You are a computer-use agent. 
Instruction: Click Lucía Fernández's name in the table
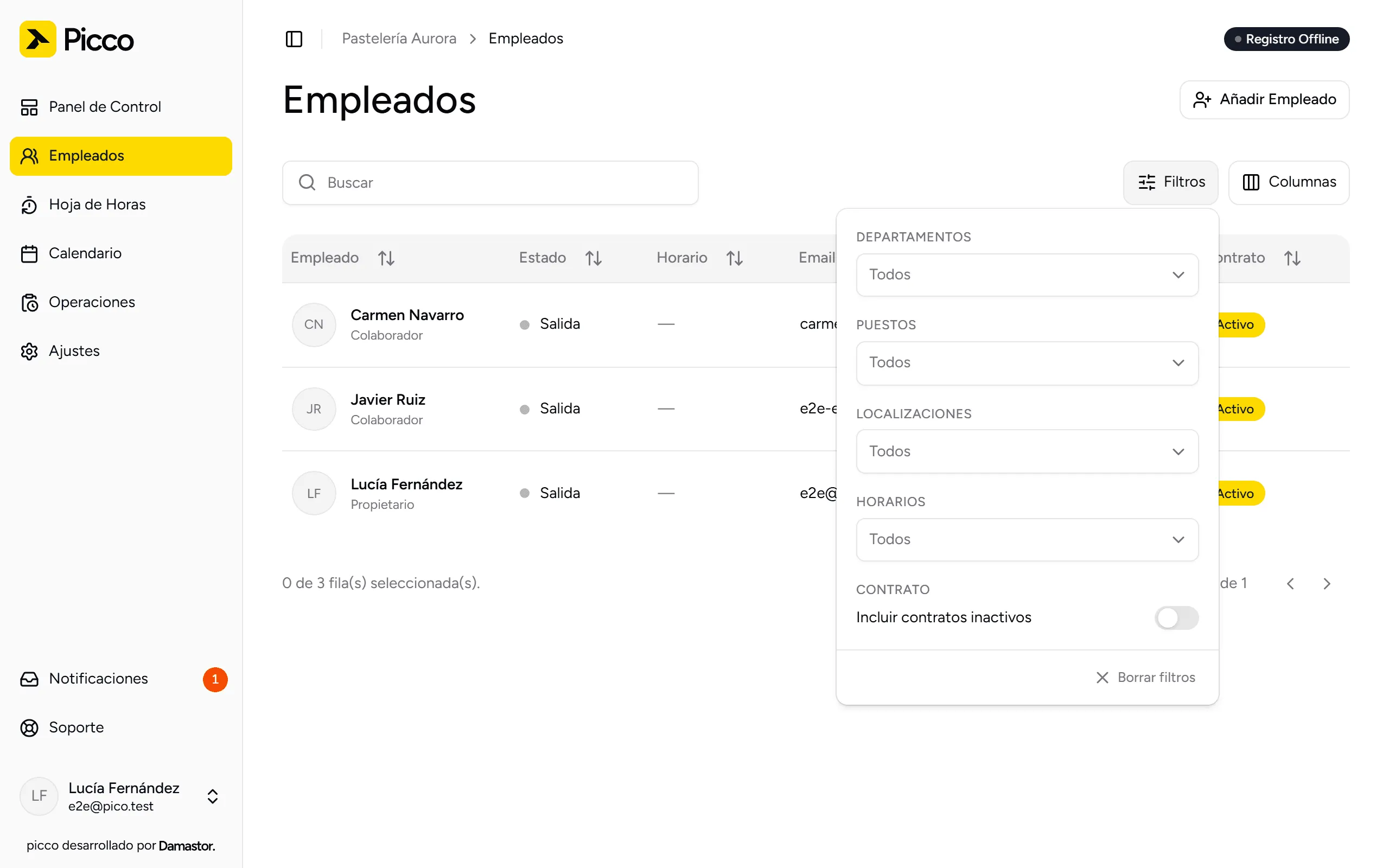[x=406, y=484]
